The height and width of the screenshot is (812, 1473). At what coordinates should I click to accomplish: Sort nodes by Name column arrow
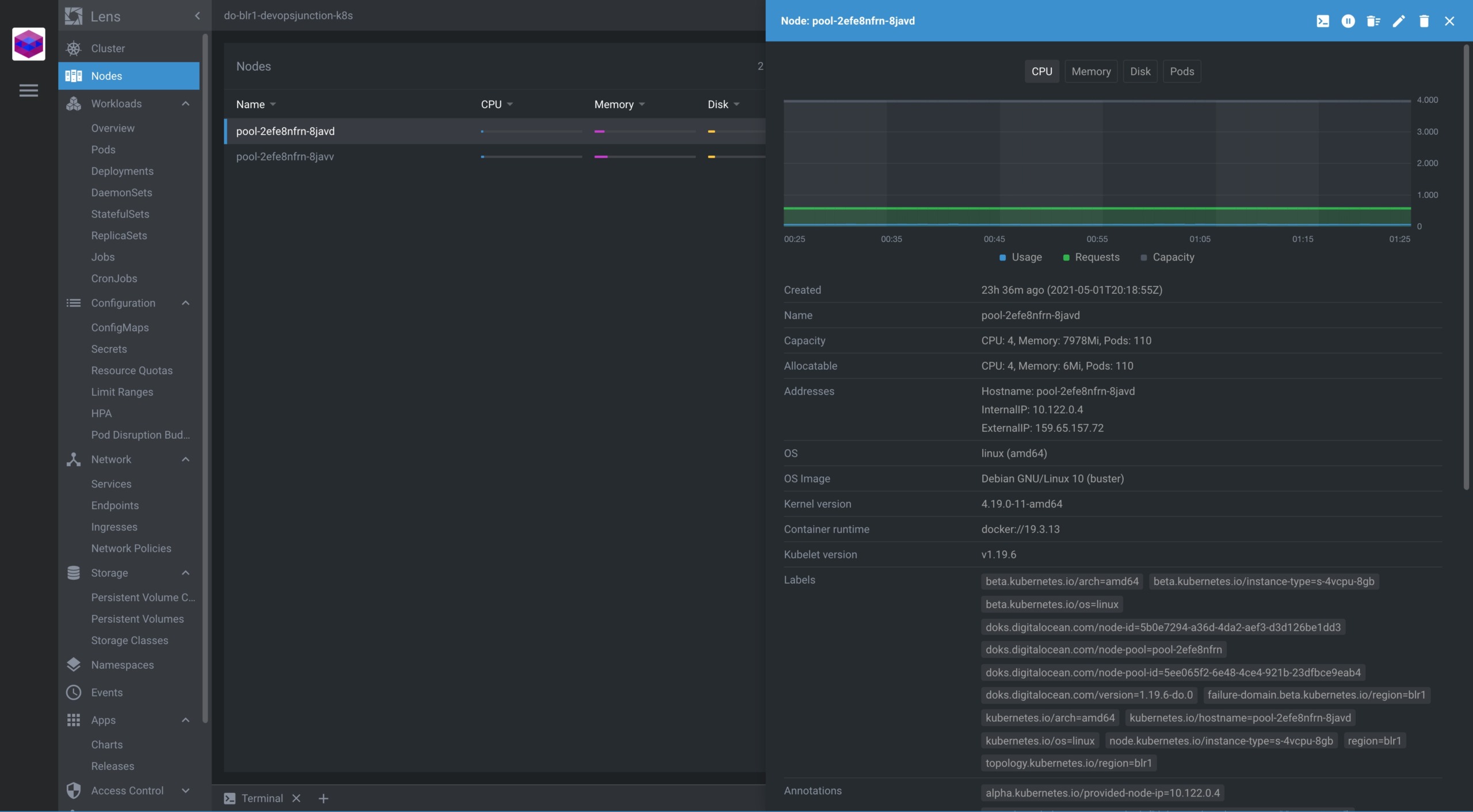(x=273, y=105)
